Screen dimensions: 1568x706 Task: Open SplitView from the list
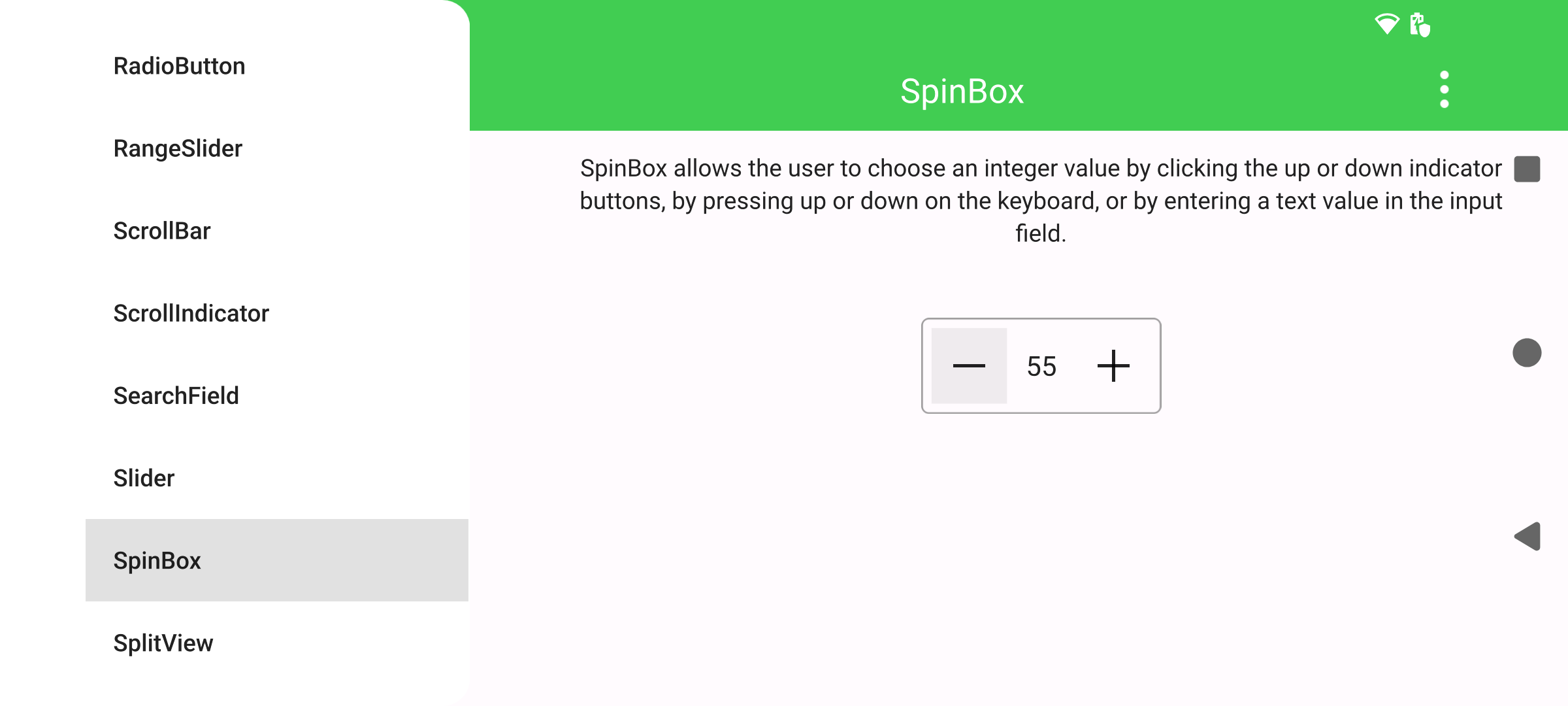click(163, 643)
